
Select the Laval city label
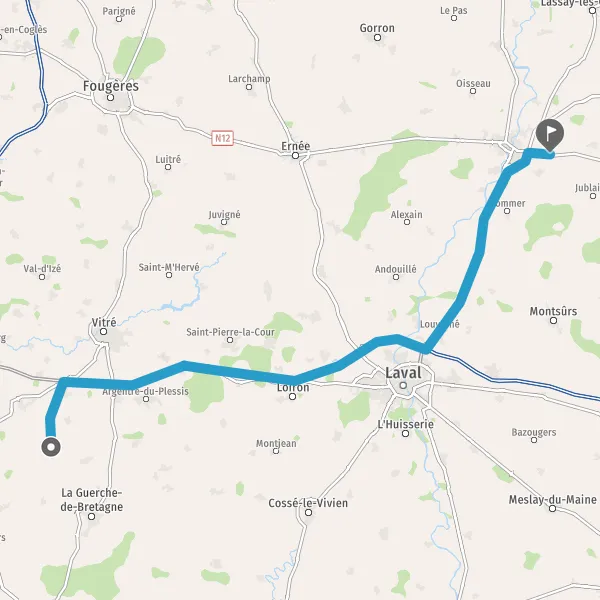[403, 373]
